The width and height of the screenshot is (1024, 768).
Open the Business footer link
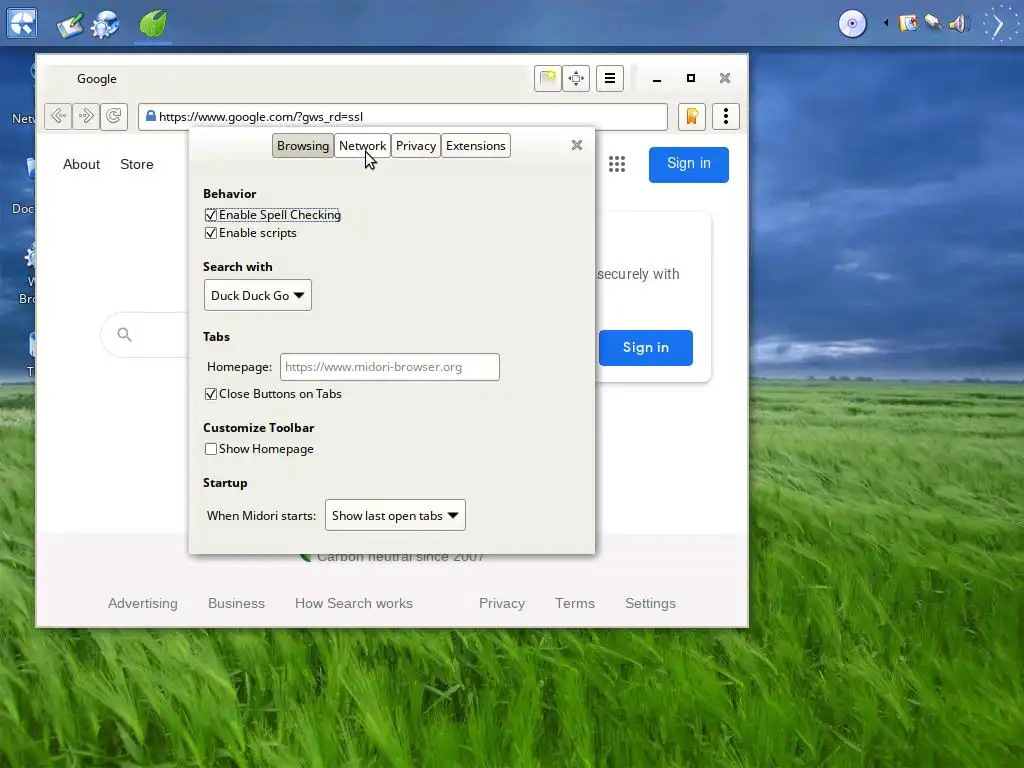click(x=236, y=603)
